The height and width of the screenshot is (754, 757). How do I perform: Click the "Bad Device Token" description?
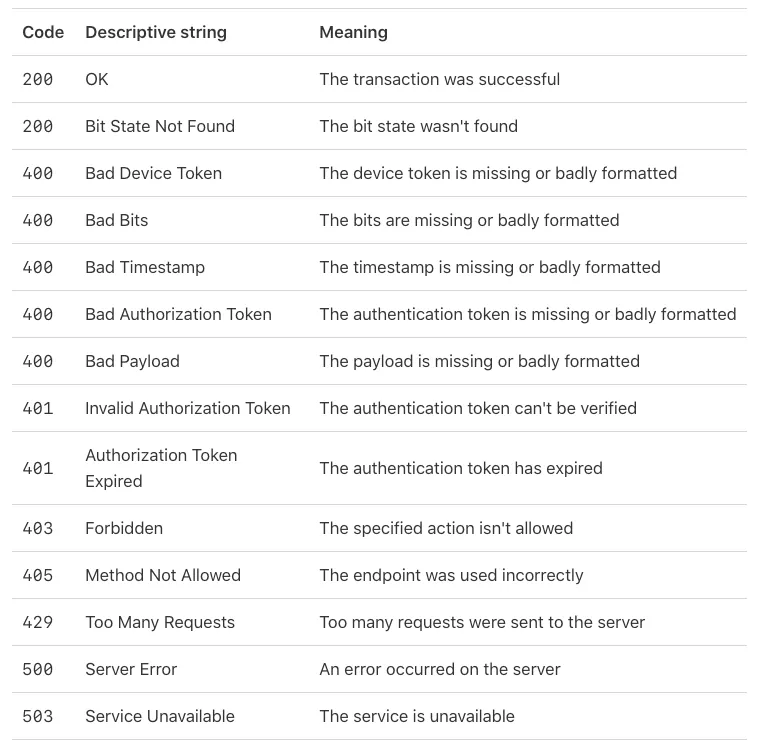pos(153,173)
